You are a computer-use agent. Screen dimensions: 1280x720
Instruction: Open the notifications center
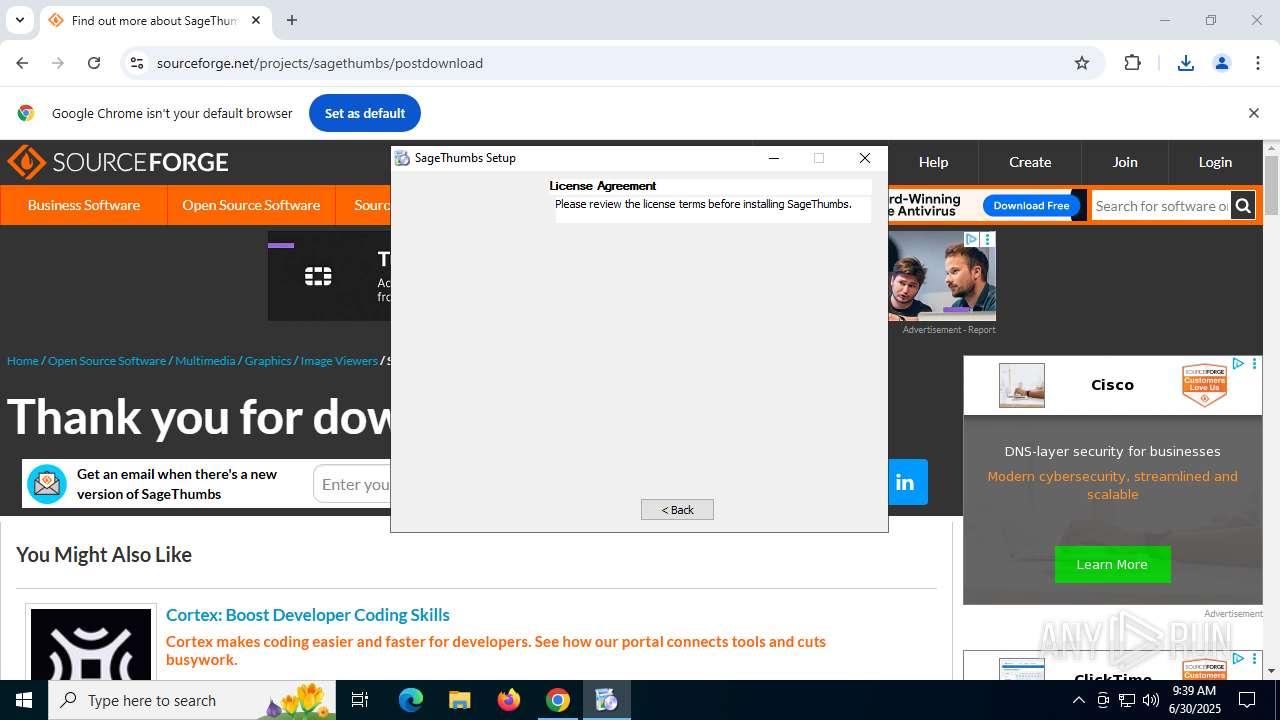[1247, 700]
